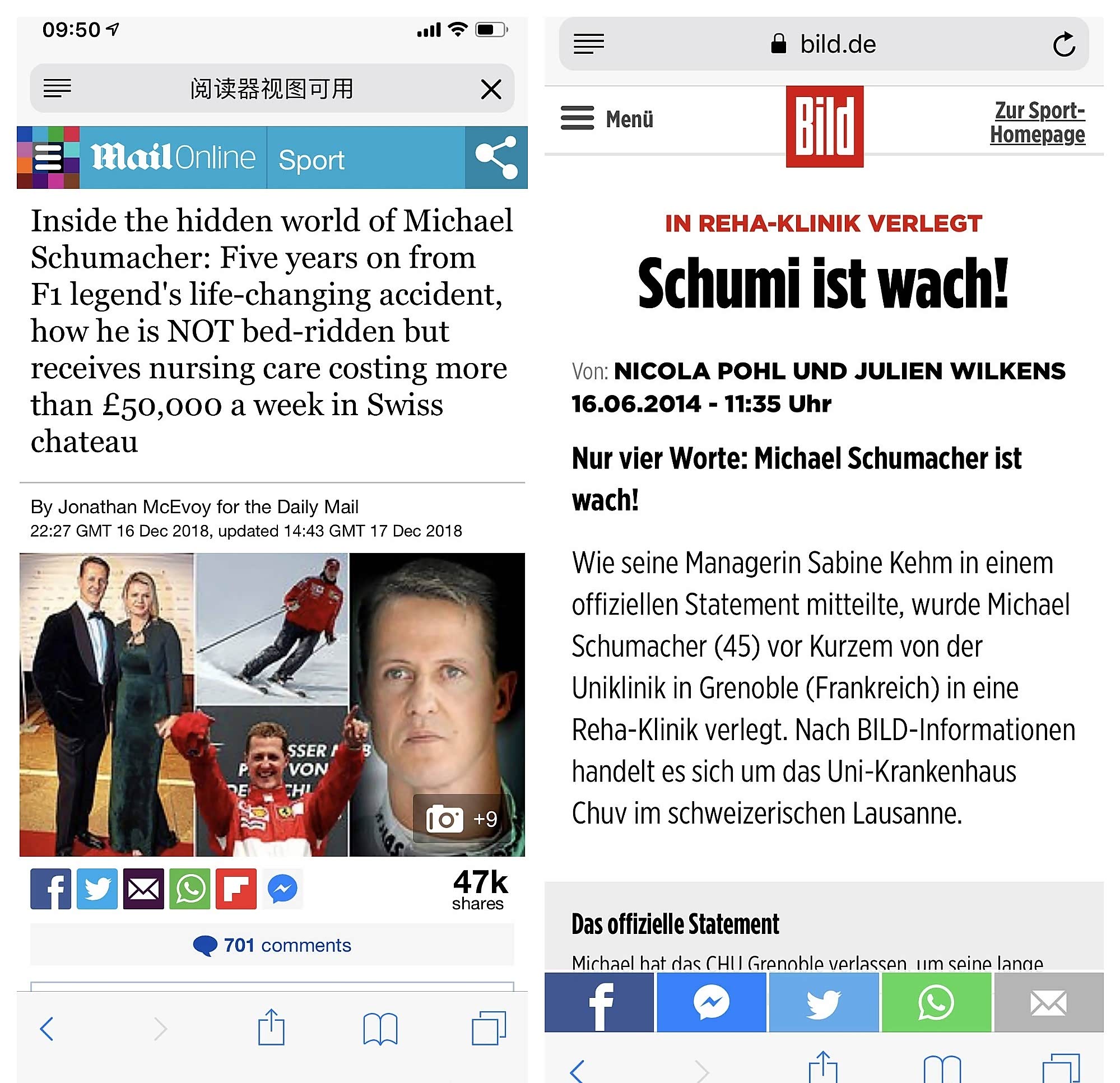Reload the bild.de page
The image size is (1120, 1083).
click(1064, 45)
